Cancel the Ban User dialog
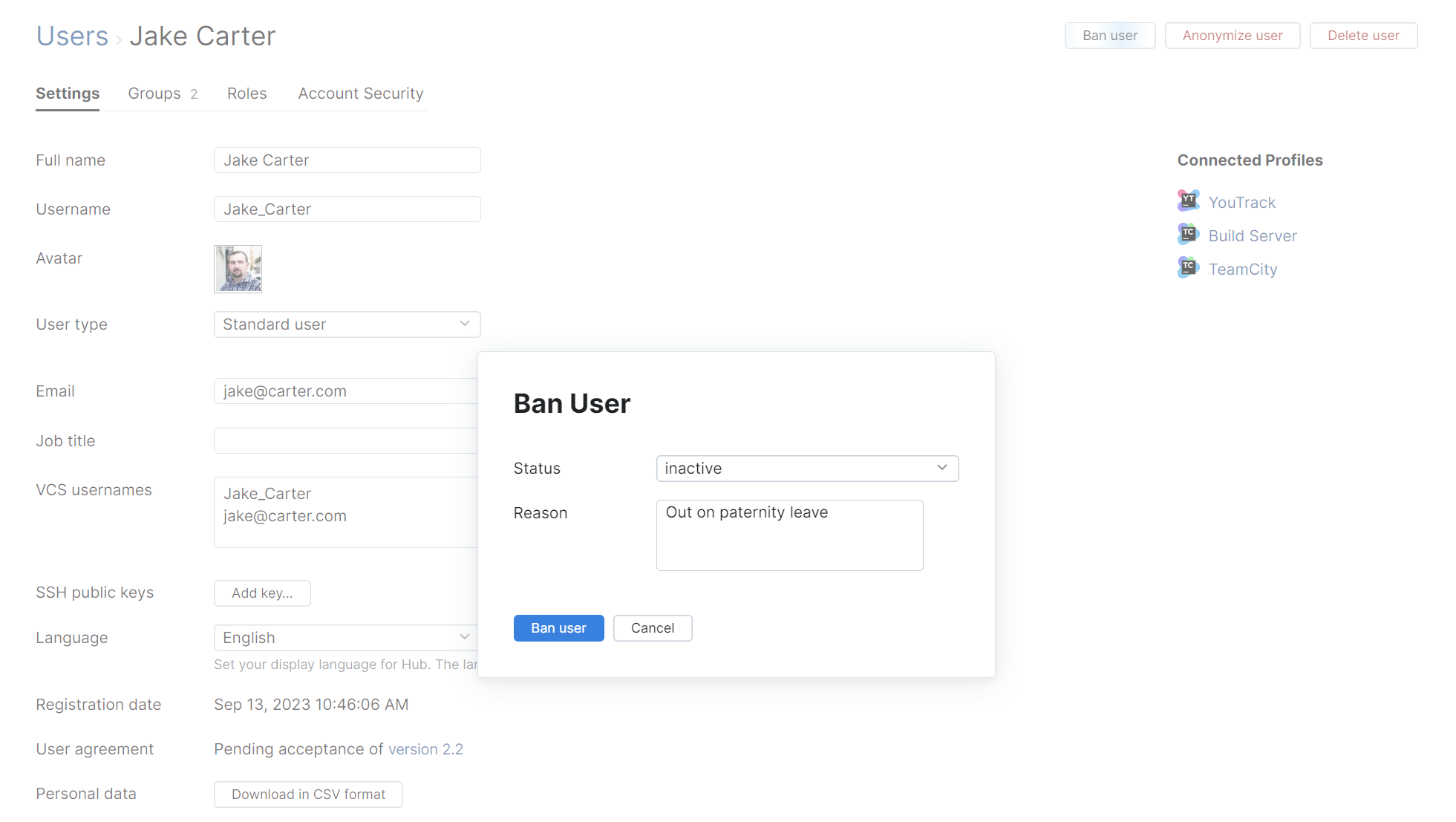The height and width of the screenshot is (822, 1456). click(x=652, y=627)
